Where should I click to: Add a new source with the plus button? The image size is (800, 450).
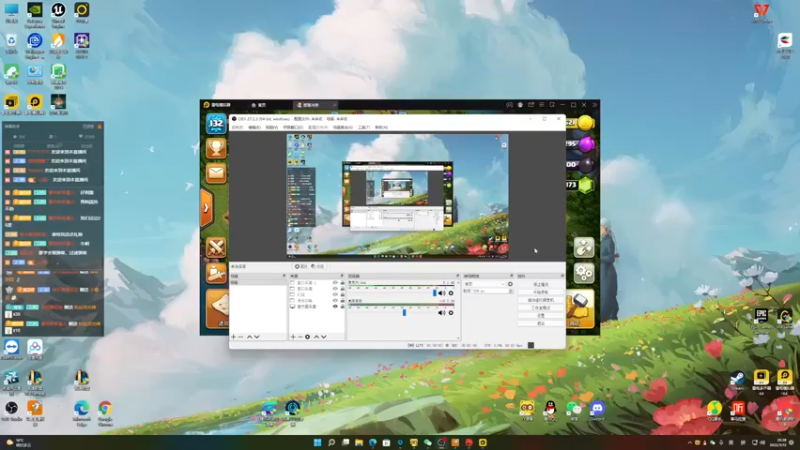293,337
